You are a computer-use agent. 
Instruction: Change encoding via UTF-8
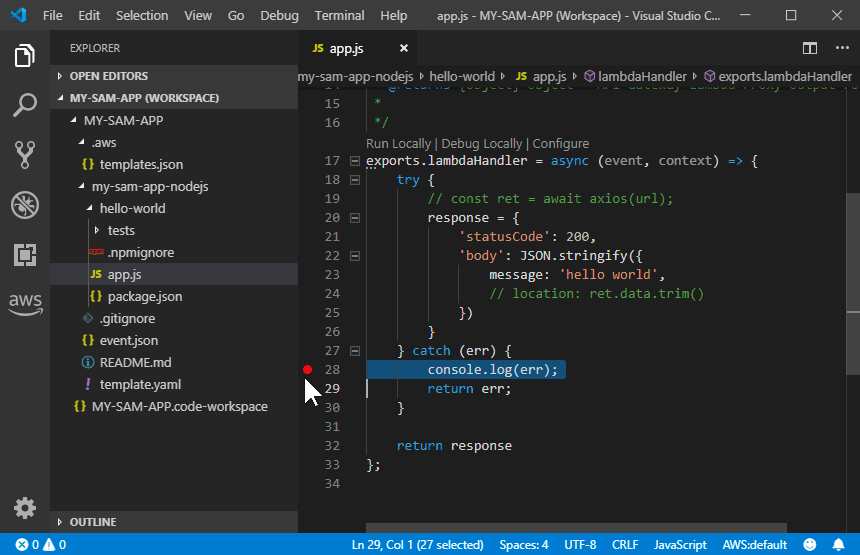[580, 545]
